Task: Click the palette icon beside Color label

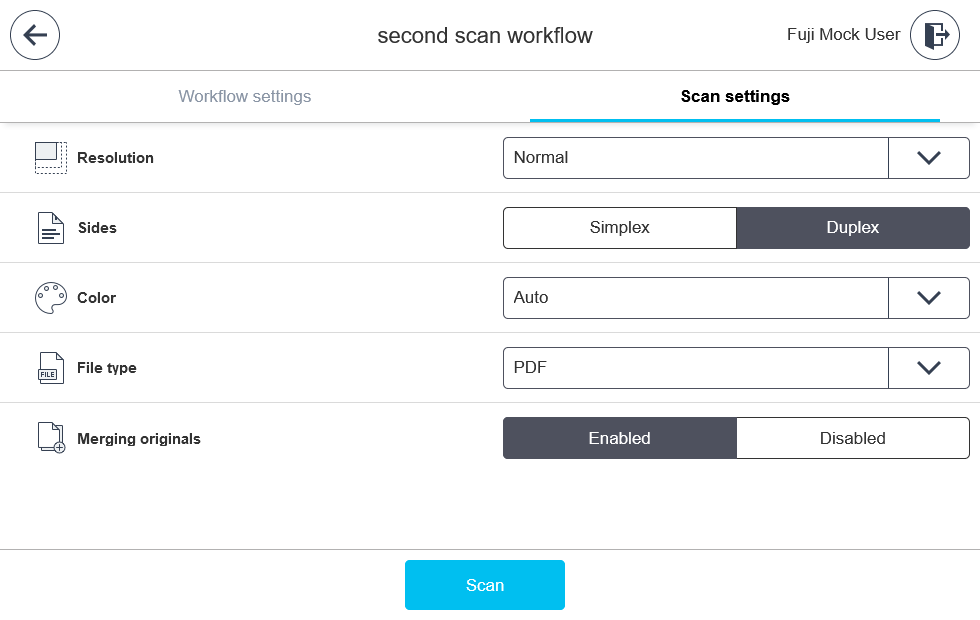Action: (50, 297)
